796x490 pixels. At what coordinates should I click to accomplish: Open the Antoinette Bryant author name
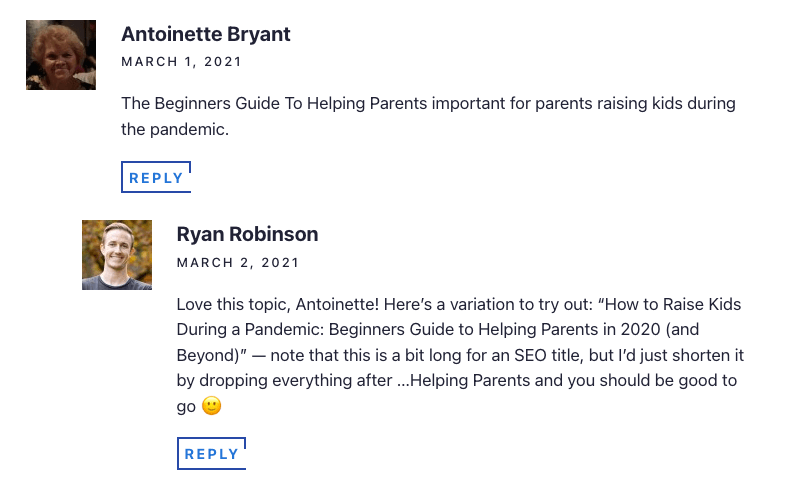pyautogui.click(x=205, y=34)
